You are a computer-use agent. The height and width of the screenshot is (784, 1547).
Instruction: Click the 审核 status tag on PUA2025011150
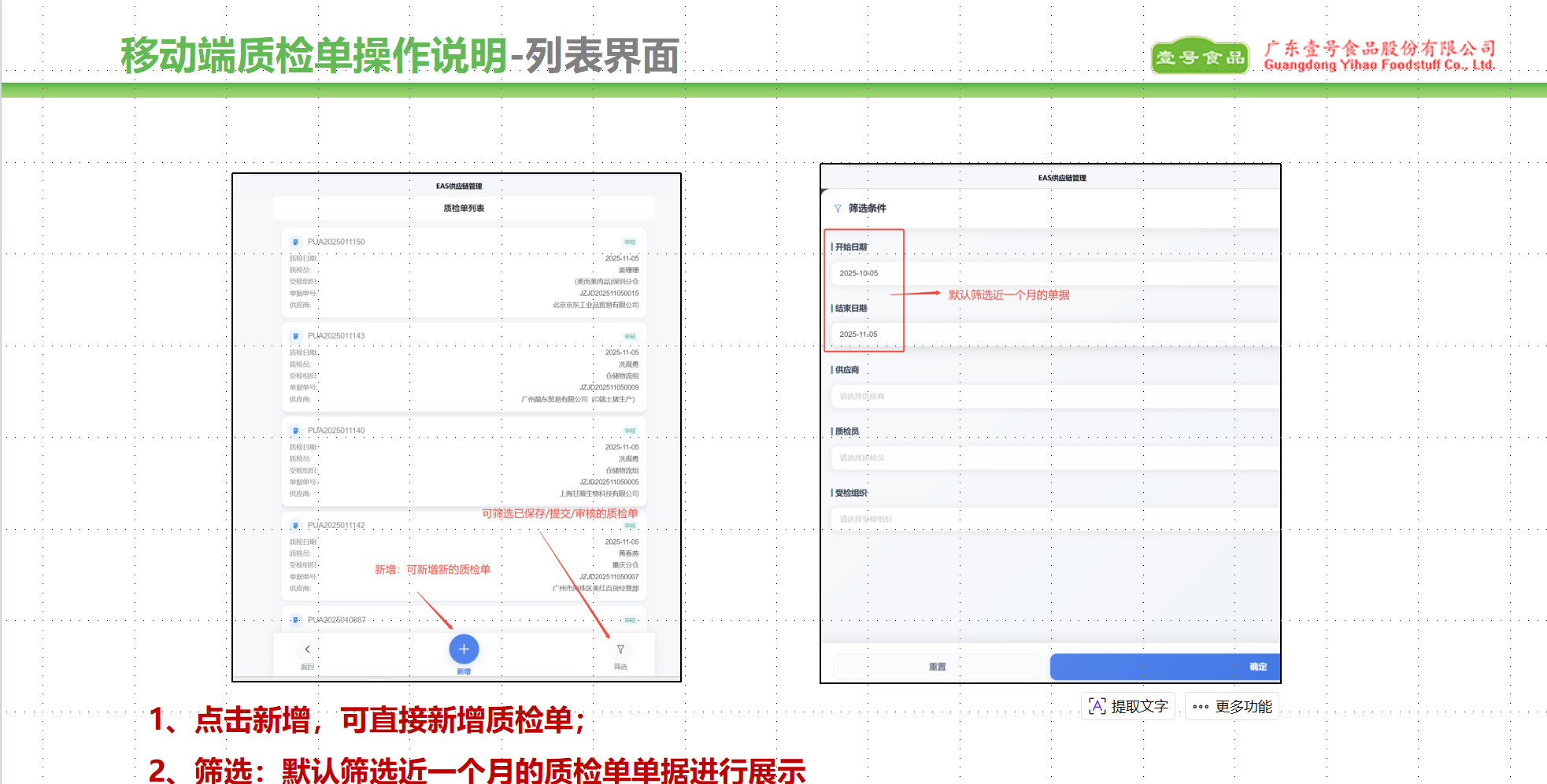[x=630, y=242]
